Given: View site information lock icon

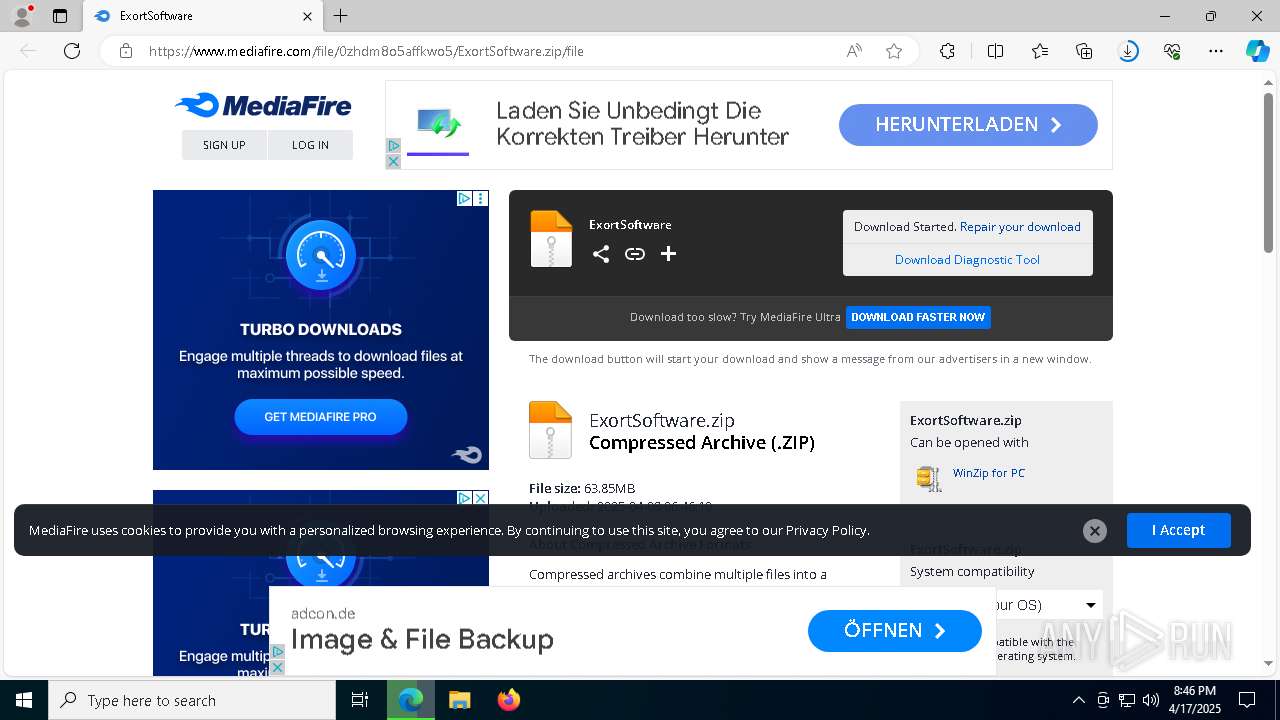Looking at the screenshot, I should click(x=126, y=51).
